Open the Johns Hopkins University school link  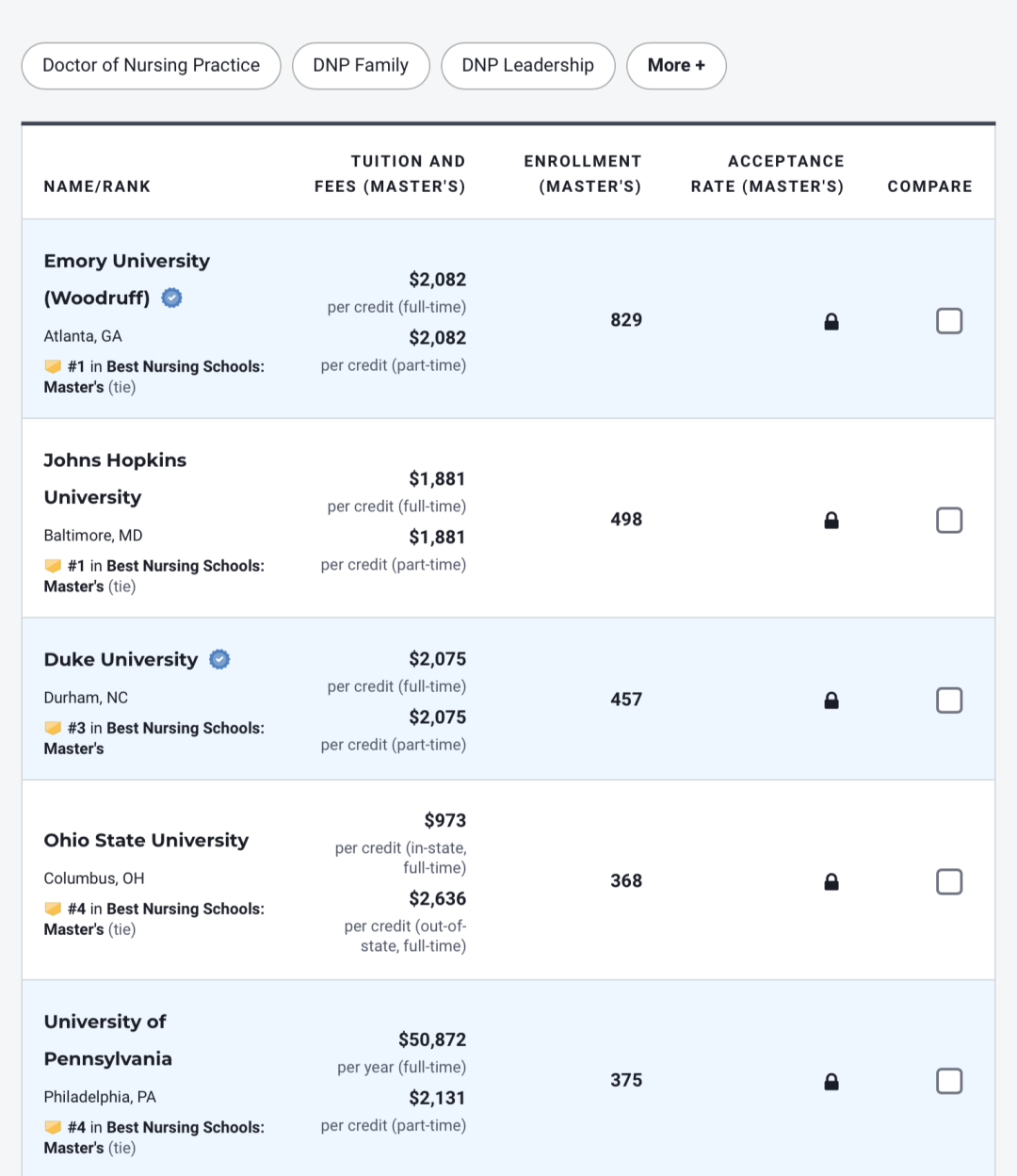[114, 478]
